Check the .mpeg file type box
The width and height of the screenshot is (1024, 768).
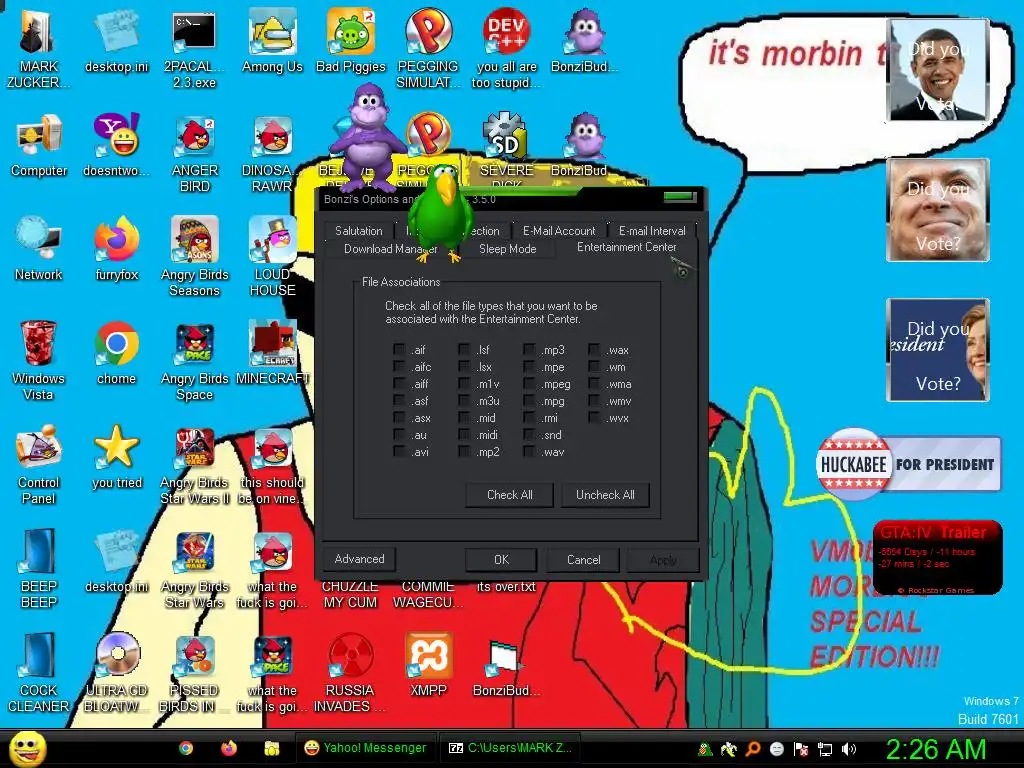click(x=529, y=383)
